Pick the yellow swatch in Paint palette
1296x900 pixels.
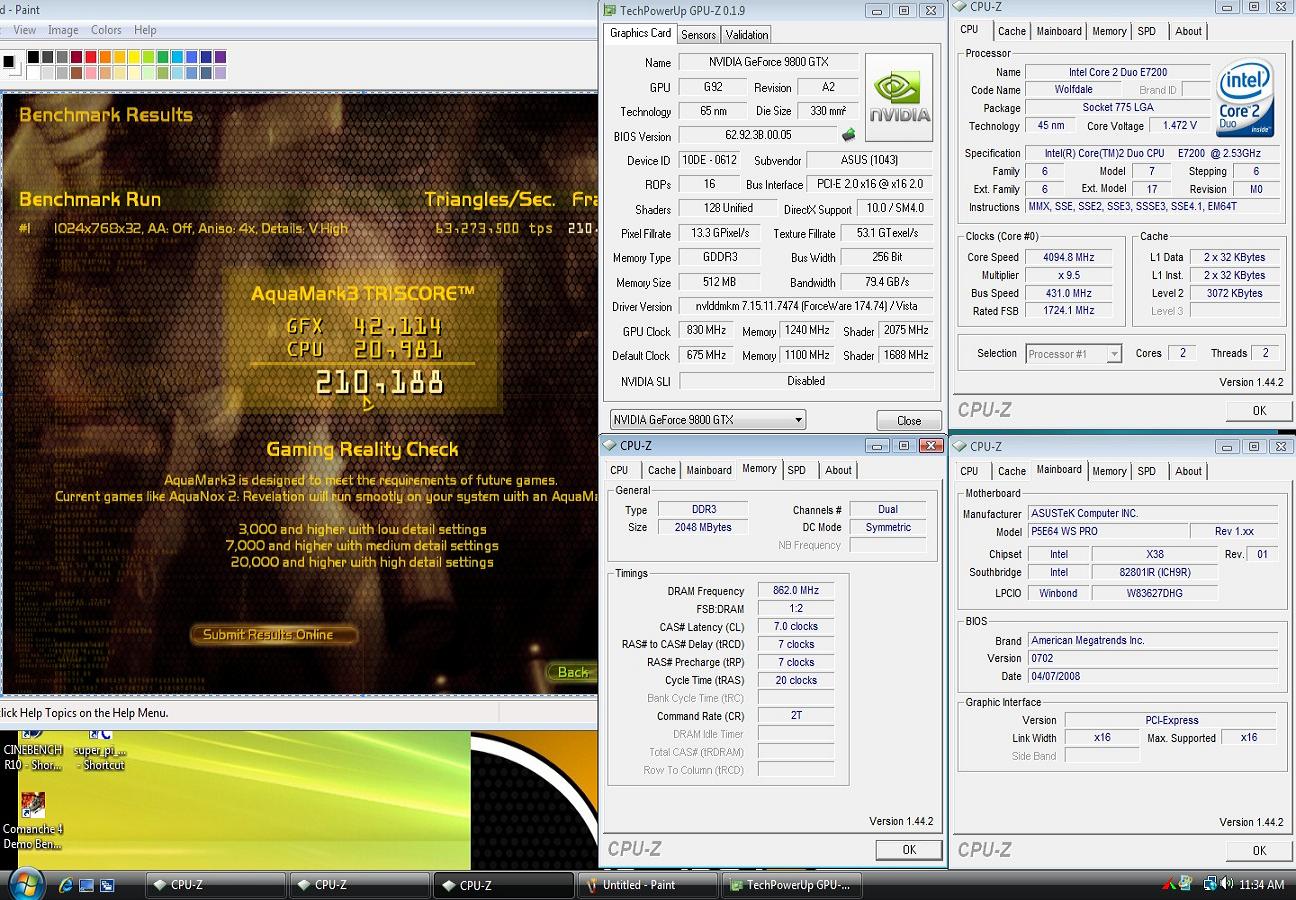click(134, 57)
